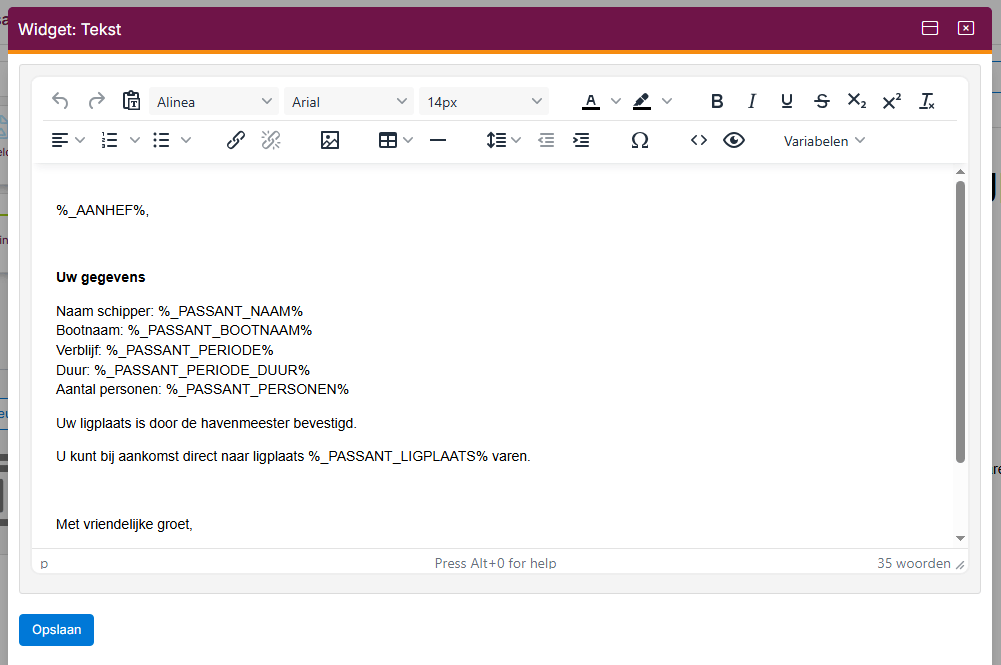Expand the bullet list style chevron
The image size is (1001, 665).
pyautogui.click(x=186, y=140)
